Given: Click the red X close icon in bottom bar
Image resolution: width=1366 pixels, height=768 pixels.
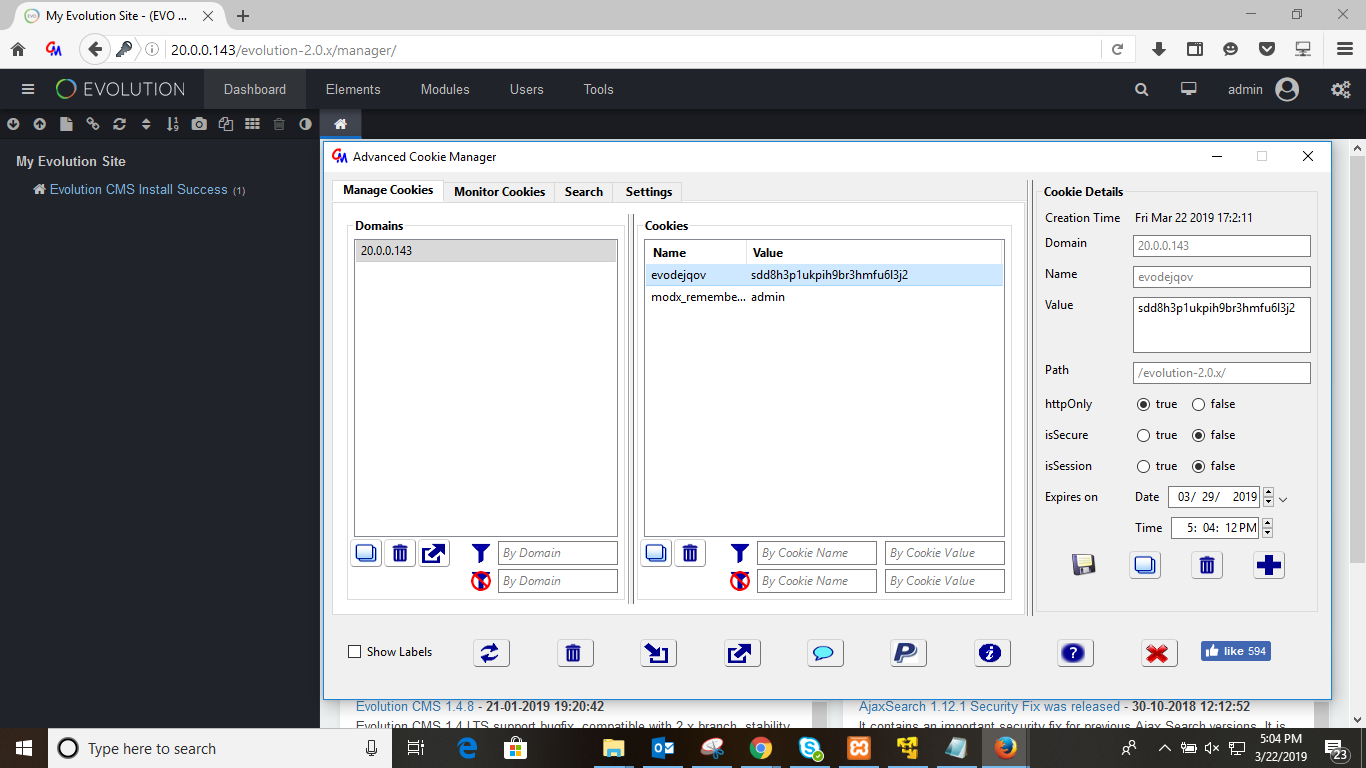Looking at the screenshot, I should pyautogui.click(x=1159, y=653).
